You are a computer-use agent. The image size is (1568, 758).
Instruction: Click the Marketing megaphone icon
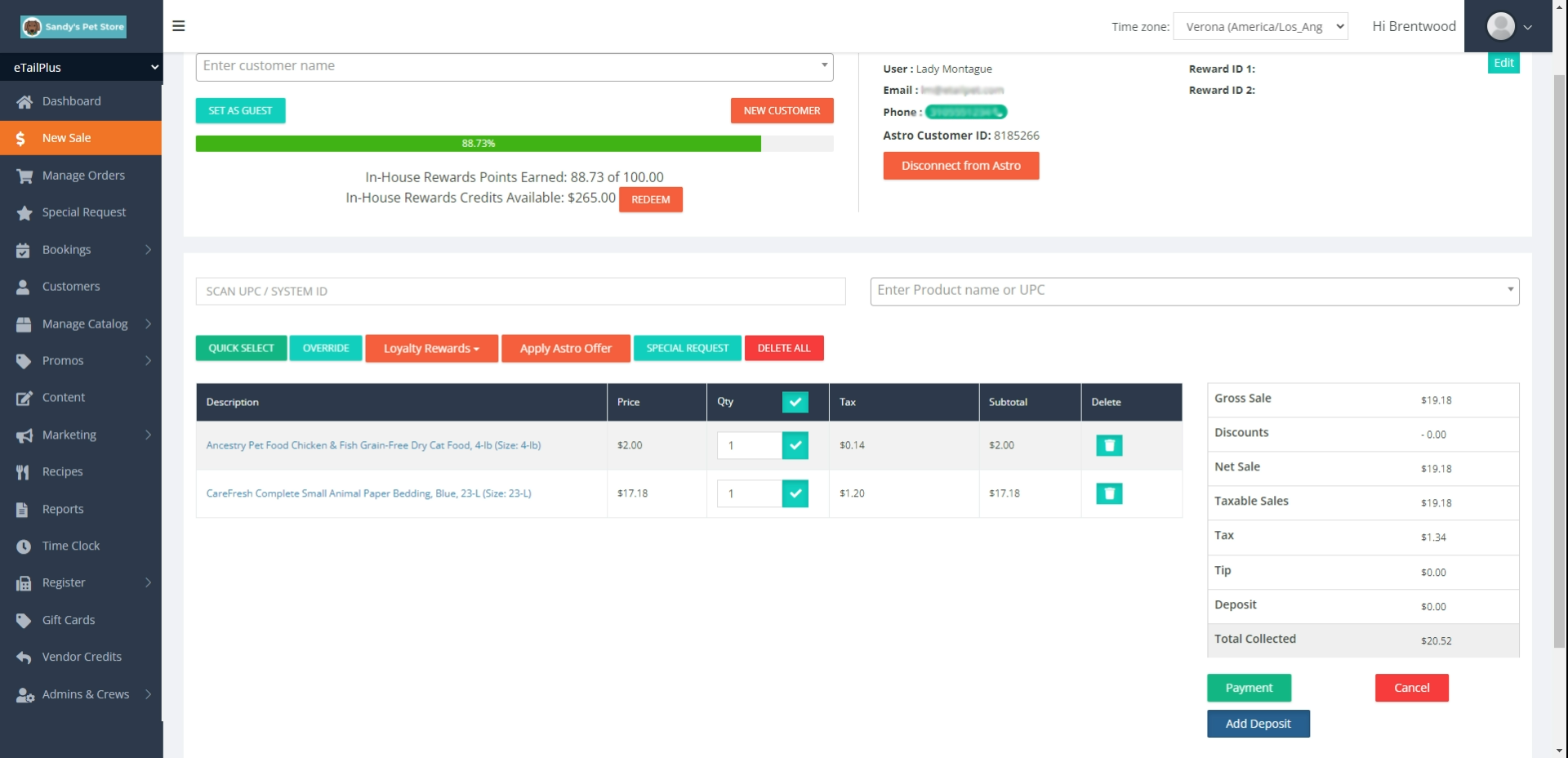(24, 435)
